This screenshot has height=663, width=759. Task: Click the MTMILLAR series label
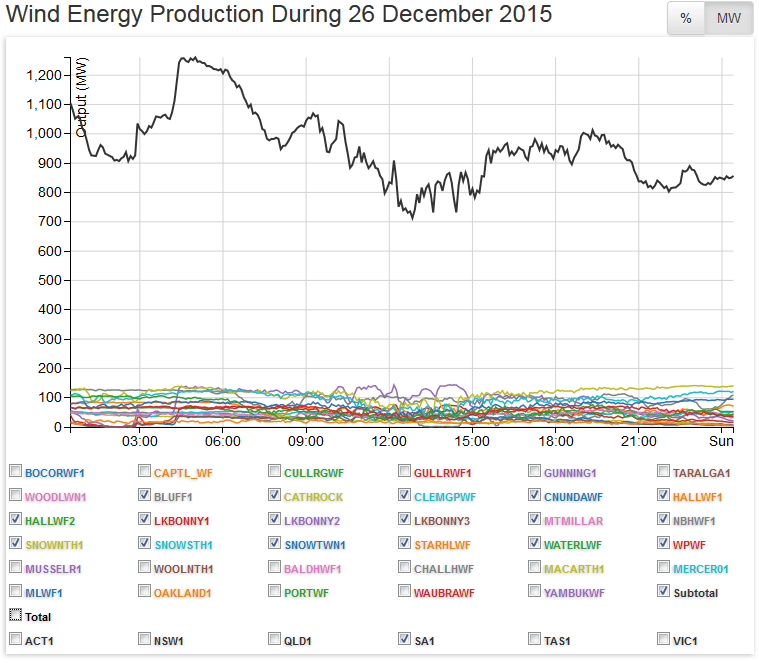pyautogui.click(x=574, y=520)
